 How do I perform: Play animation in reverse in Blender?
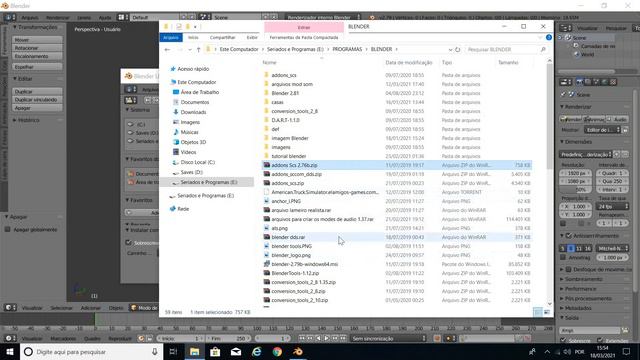click(x=318, y=338)
